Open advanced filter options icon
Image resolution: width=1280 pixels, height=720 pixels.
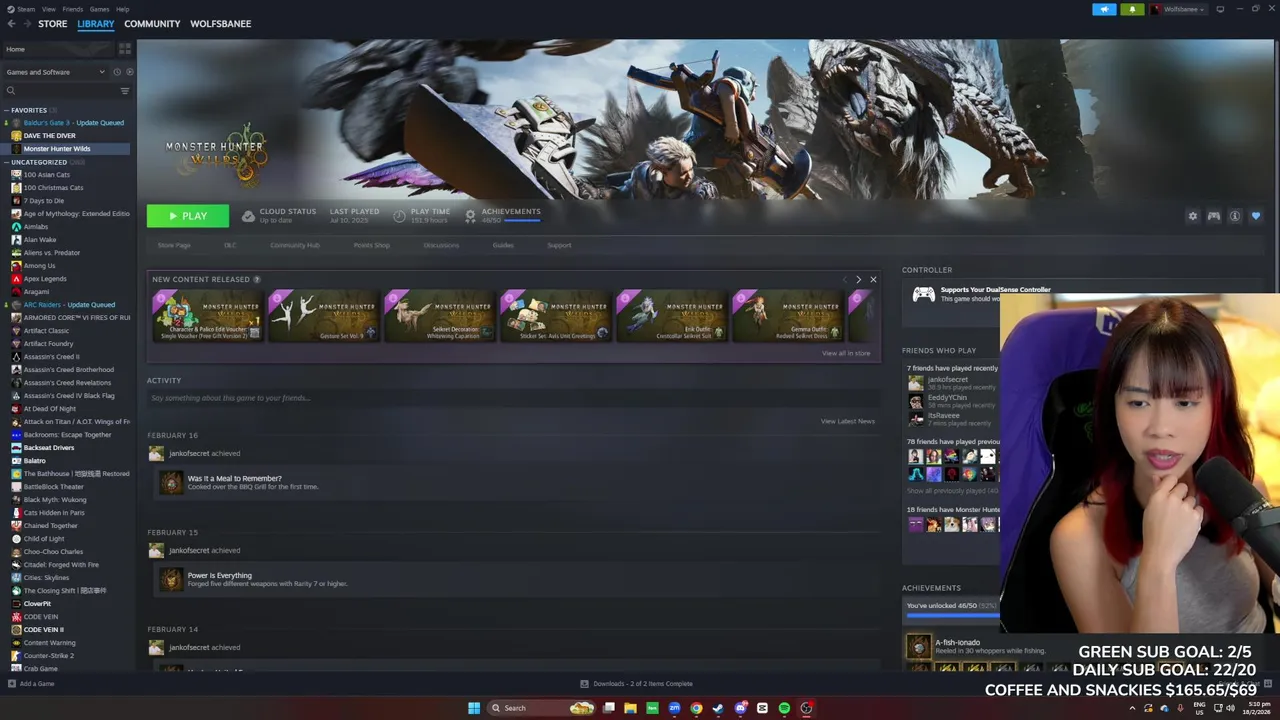125,91
